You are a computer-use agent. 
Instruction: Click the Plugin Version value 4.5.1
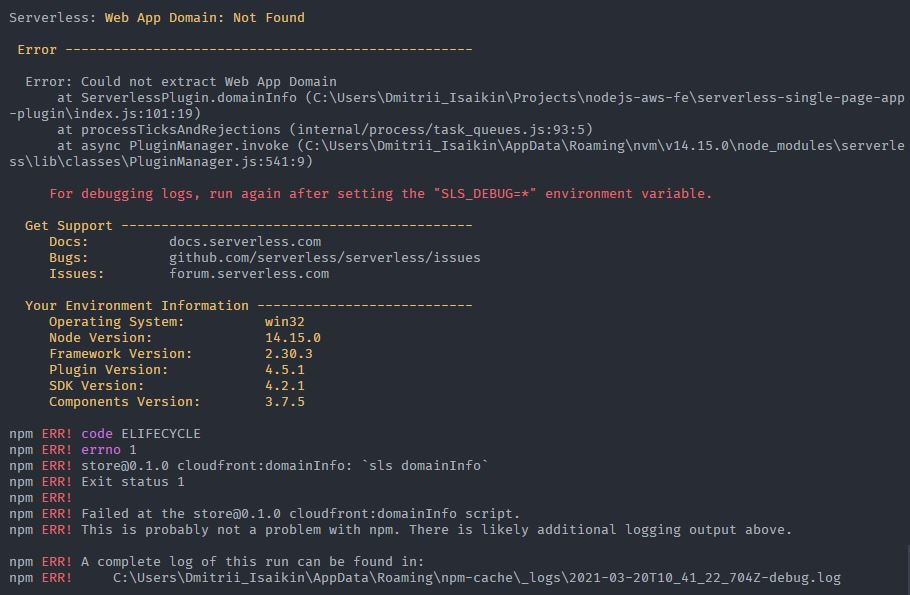point(284,370)
